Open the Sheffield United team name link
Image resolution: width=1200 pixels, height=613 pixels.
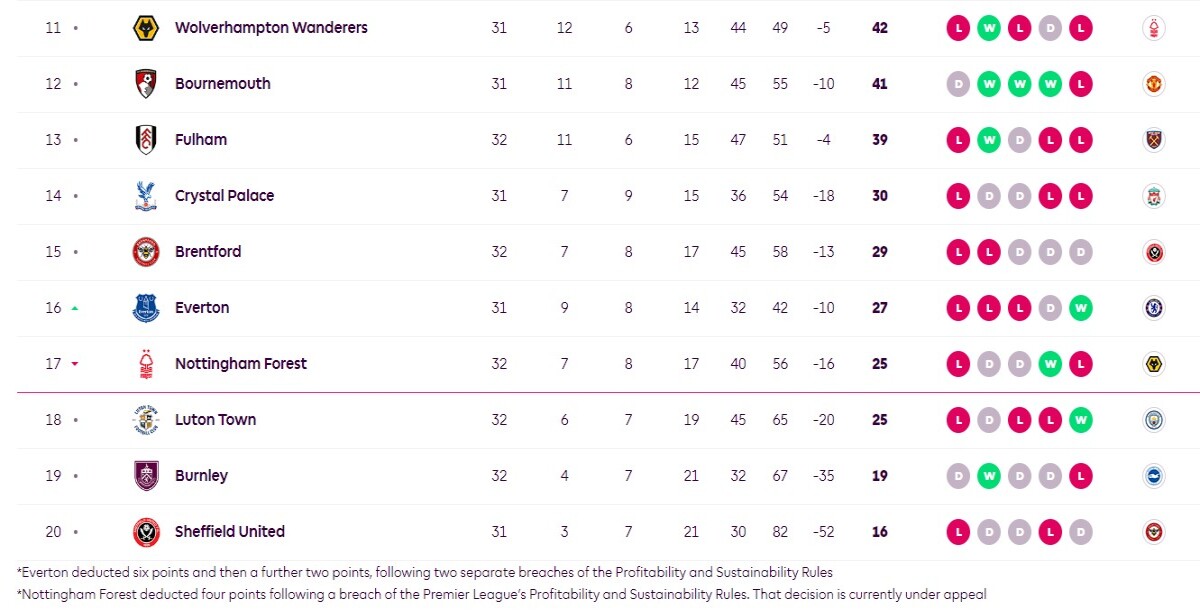click(230, 532)
